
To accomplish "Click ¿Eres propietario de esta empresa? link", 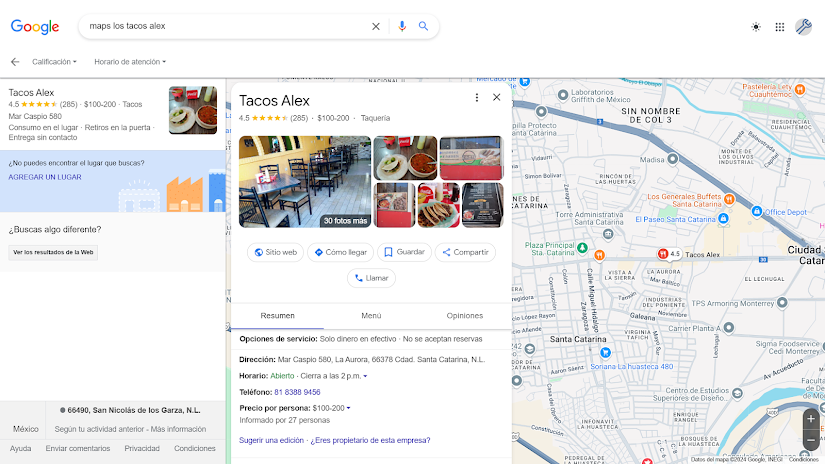I will [370, 440].
